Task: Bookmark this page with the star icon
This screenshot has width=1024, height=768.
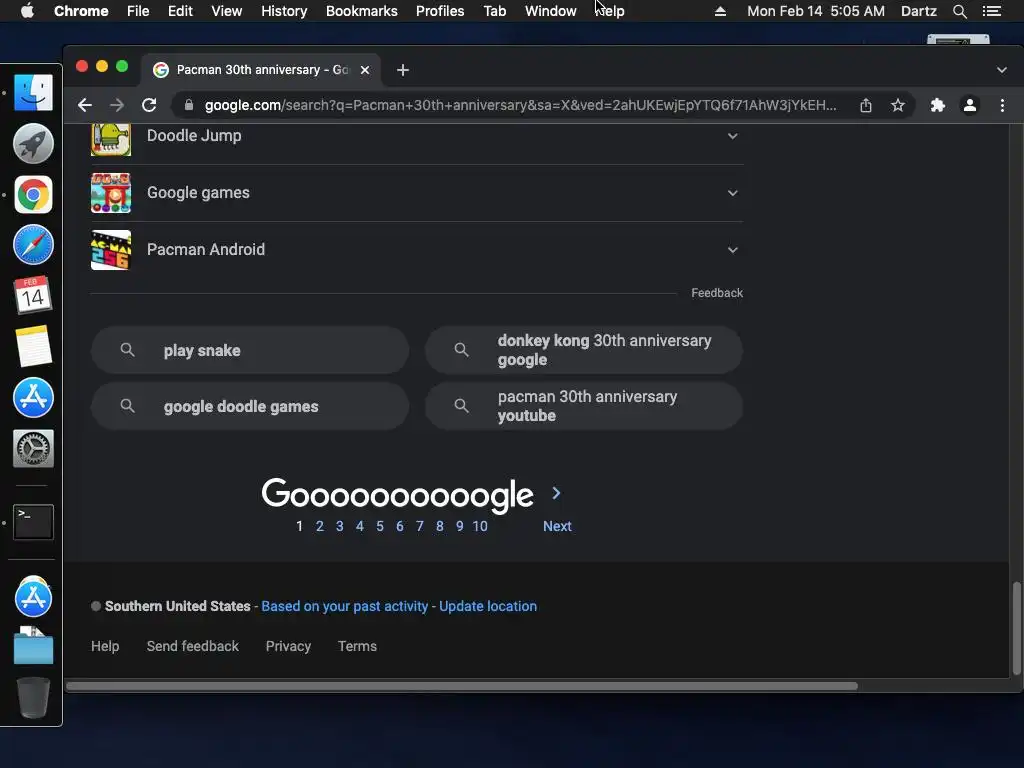Action: (898, 105)
